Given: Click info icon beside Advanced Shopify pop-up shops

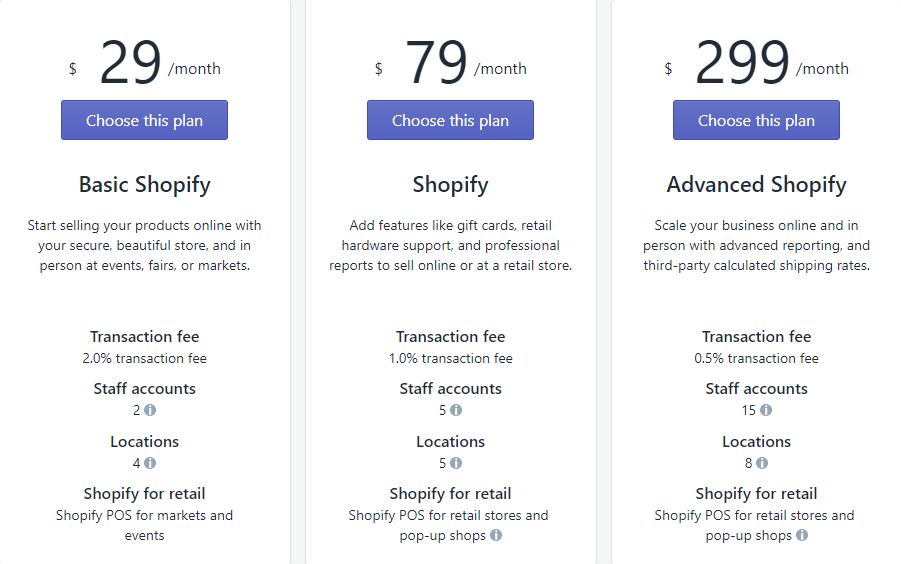Looking at the screenshot, I should [802, 535].
